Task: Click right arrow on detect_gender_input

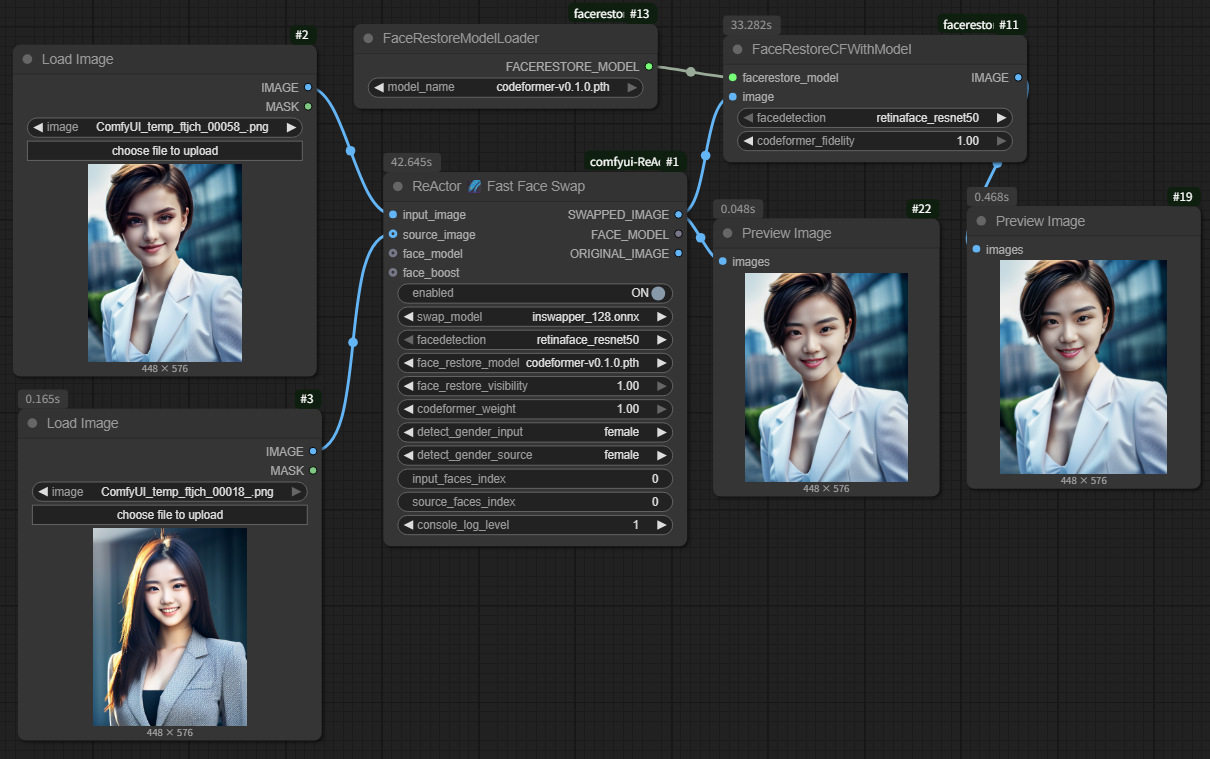Action: click(x=661, y=432)
